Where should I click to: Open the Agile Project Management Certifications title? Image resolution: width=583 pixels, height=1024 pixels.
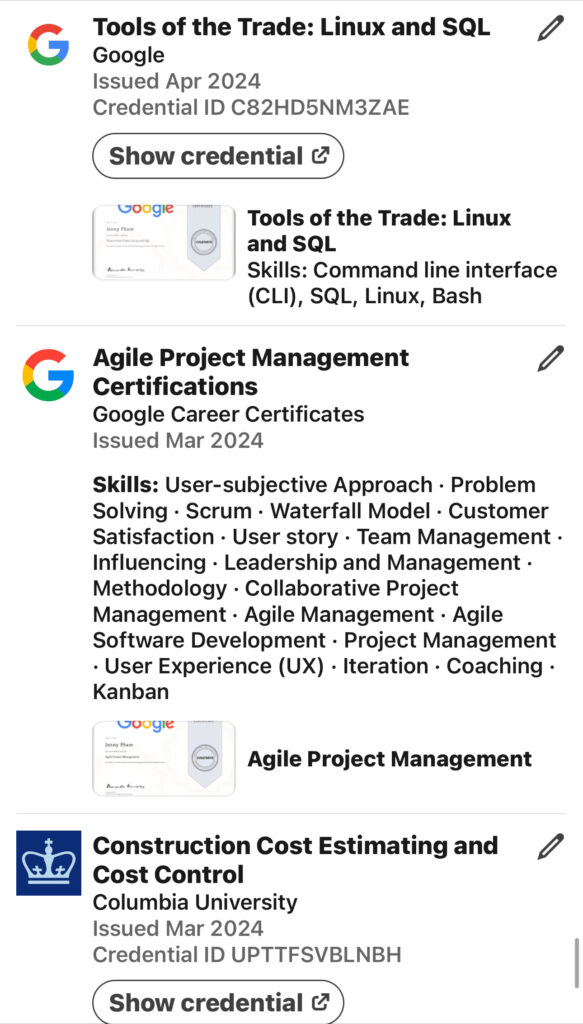click(x=251, y=372)
